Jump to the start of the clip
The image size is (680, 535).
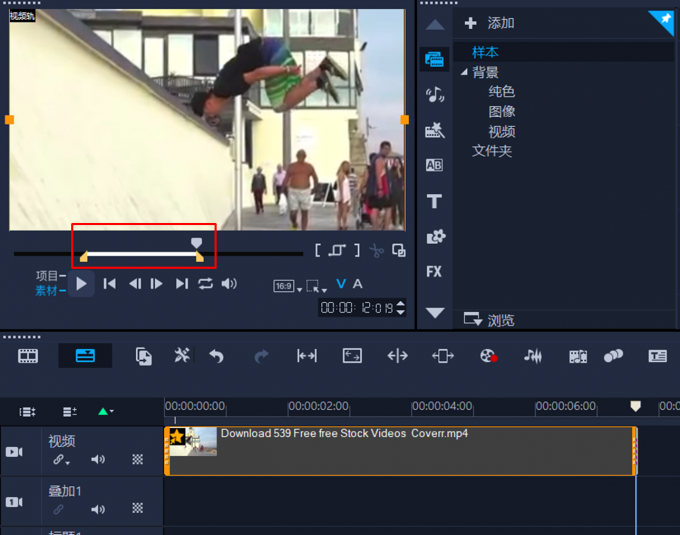pos(110,284)
